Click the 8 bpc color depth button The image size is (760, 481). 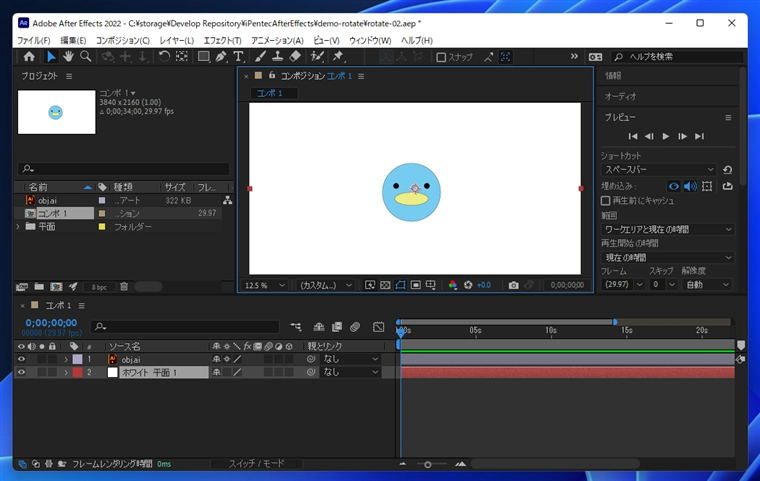tap(99, 287)
